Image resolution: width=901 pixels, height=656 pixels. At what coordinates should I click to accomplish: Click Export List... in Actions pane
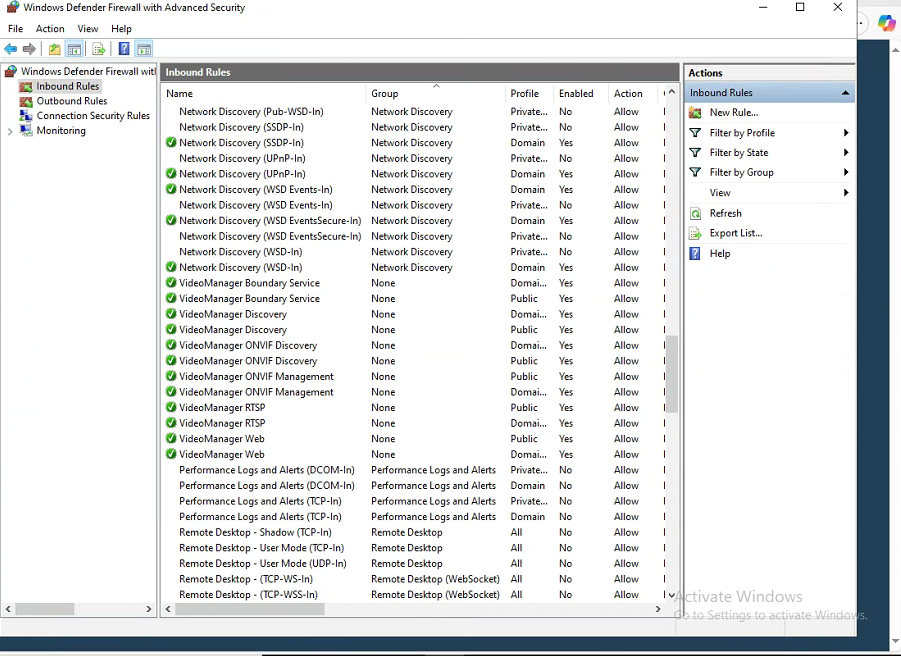coord(736,233)
